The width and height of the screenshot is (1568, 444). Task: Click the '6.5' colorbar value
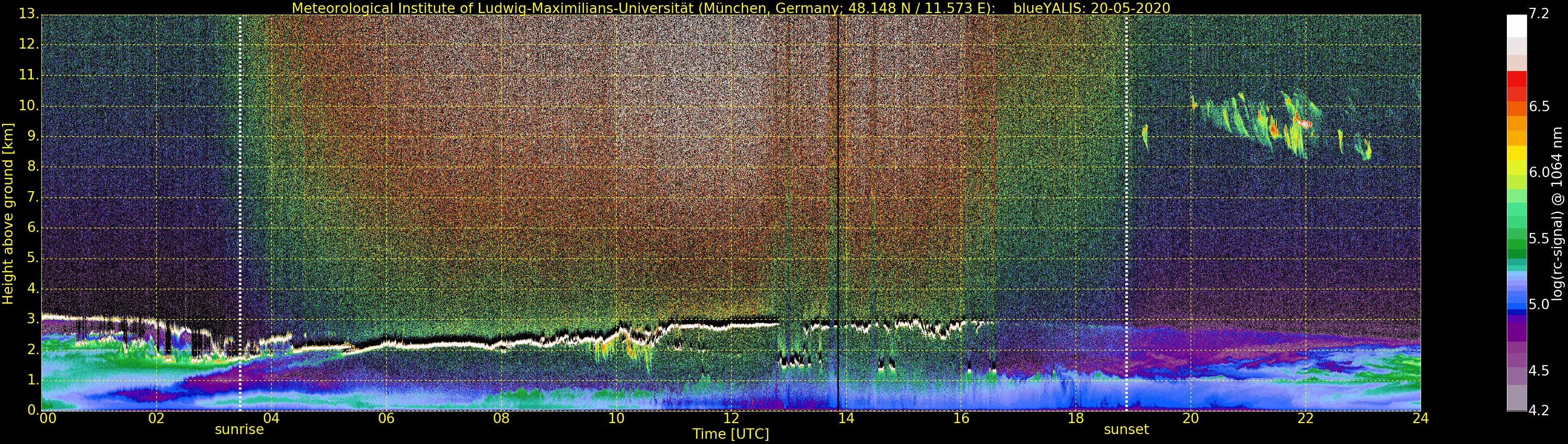pos(1539,107)
